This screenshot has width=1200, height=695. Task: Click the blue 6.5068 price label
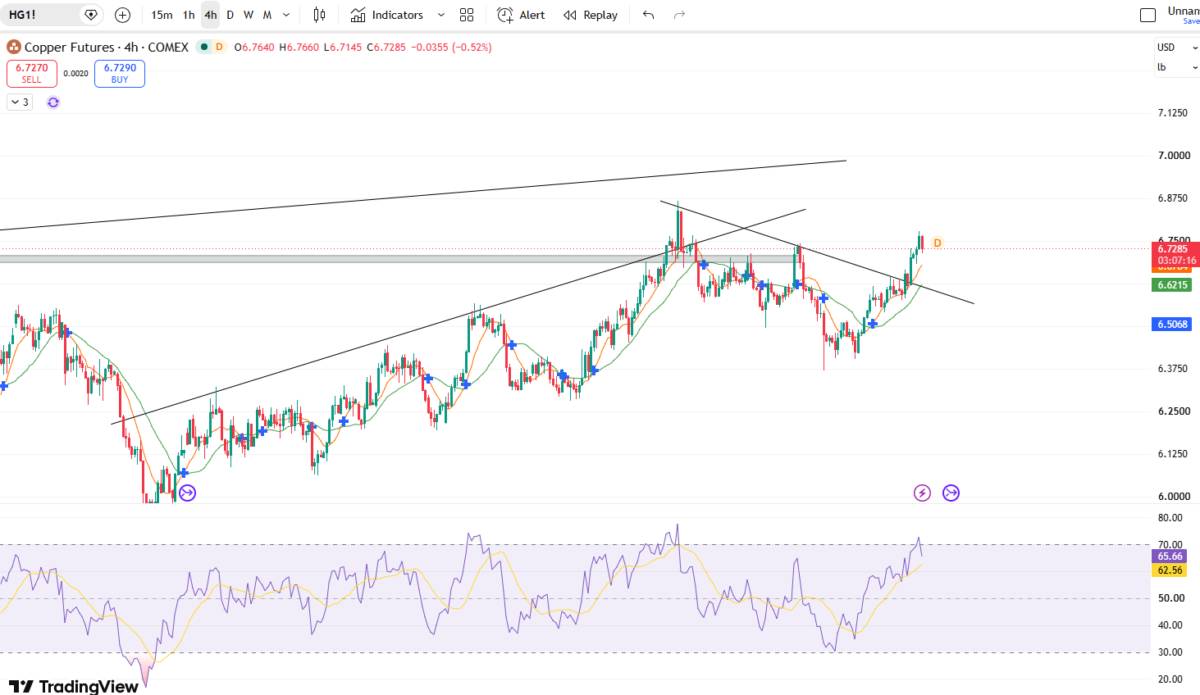click(x=1172, y=324)
